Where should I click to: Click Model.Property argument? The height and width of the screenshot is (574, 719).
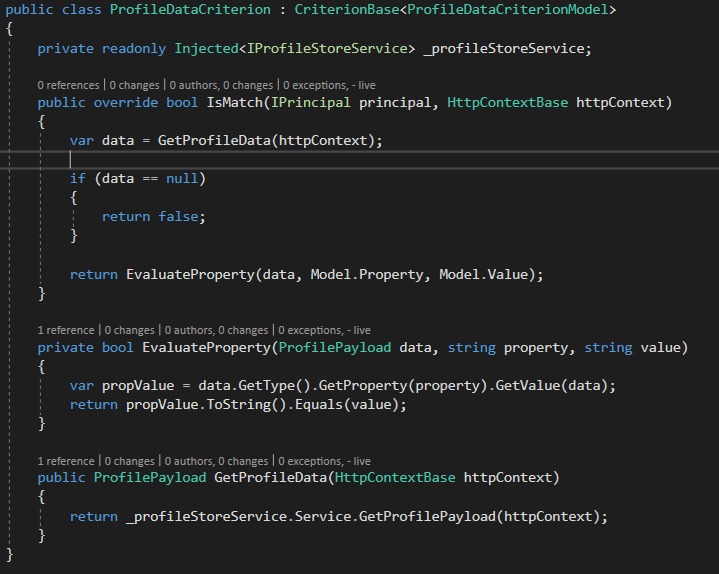click(367, 275)
